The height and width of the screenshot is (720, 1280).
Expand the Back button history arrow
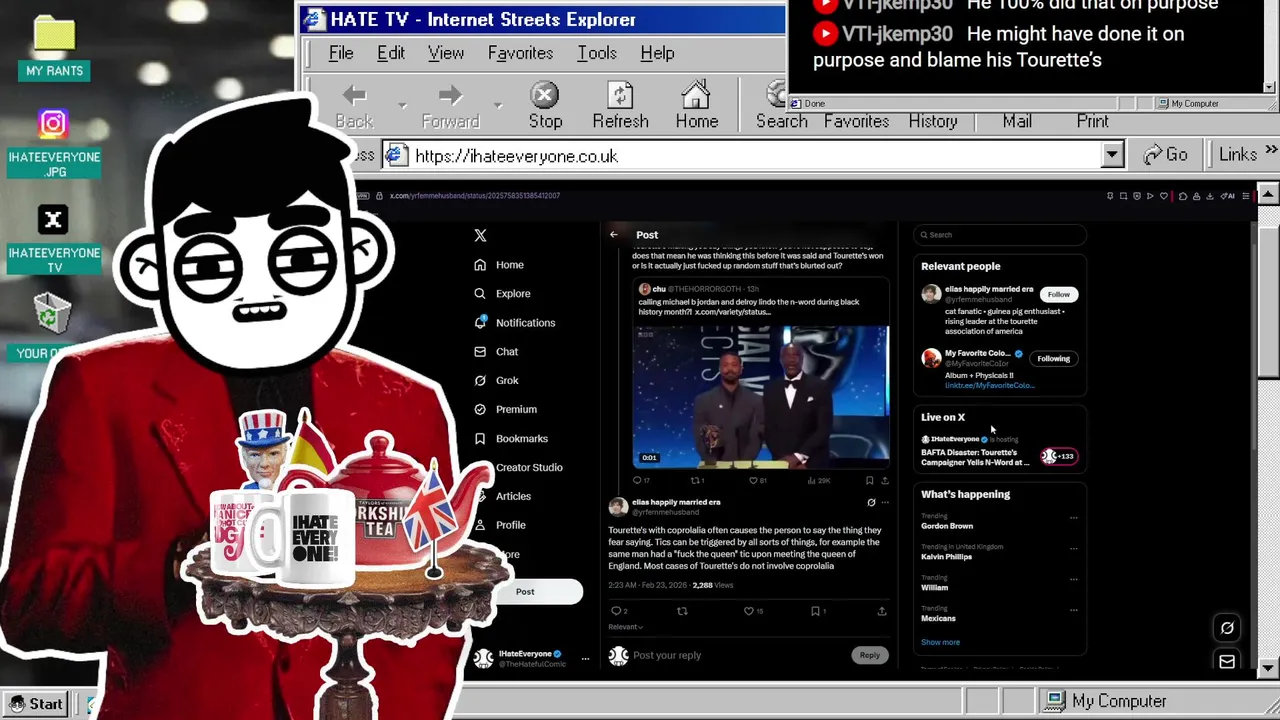click(402, 106)
